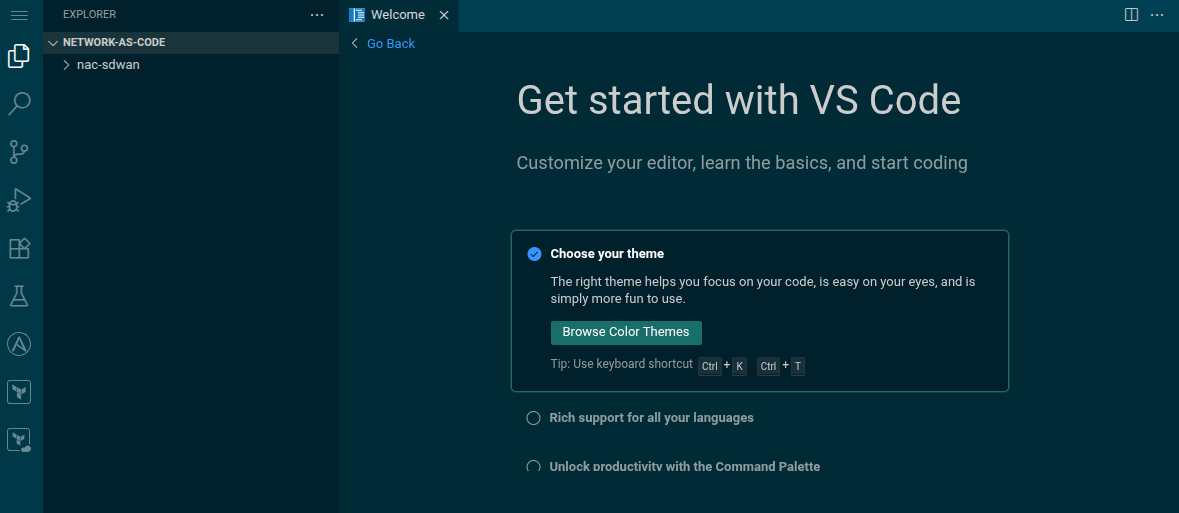Click the Get started with VS Code heading
The width and height of the screenshot is (1179, 513).
tap(739, 99)
